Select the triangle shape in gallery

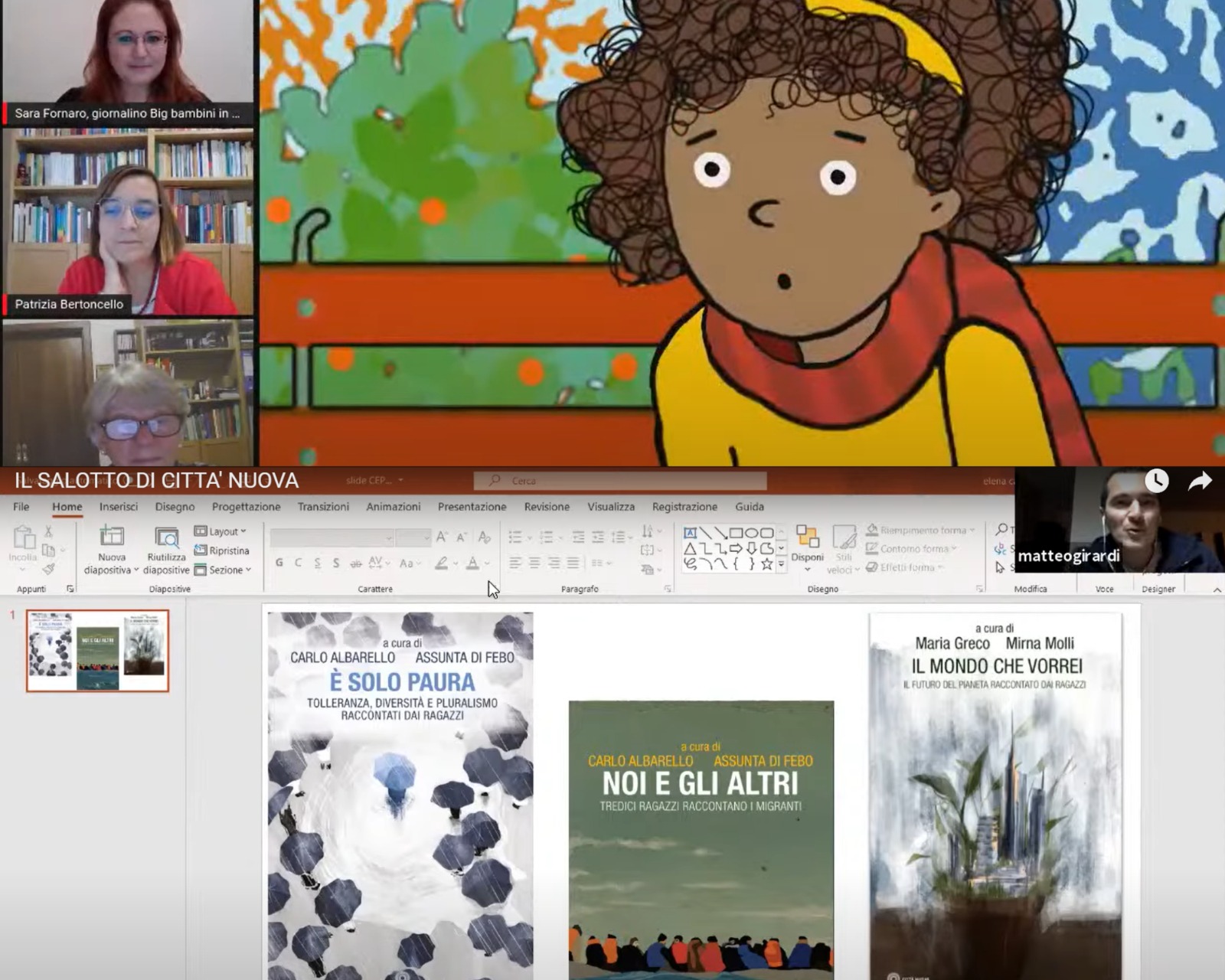[x=690, y=548]
